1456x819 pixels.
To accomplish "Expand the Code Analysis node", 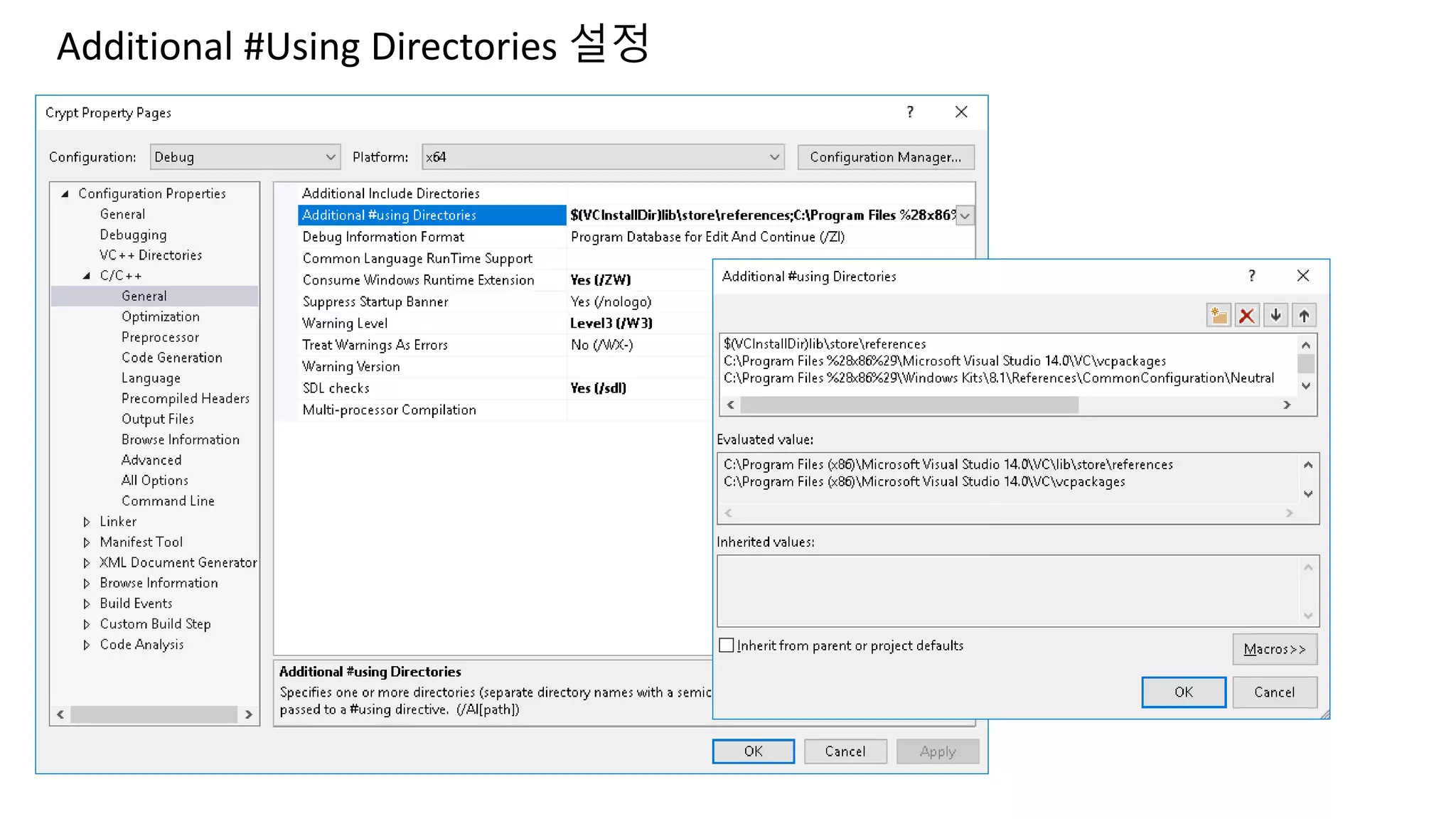I will [87, 645].
